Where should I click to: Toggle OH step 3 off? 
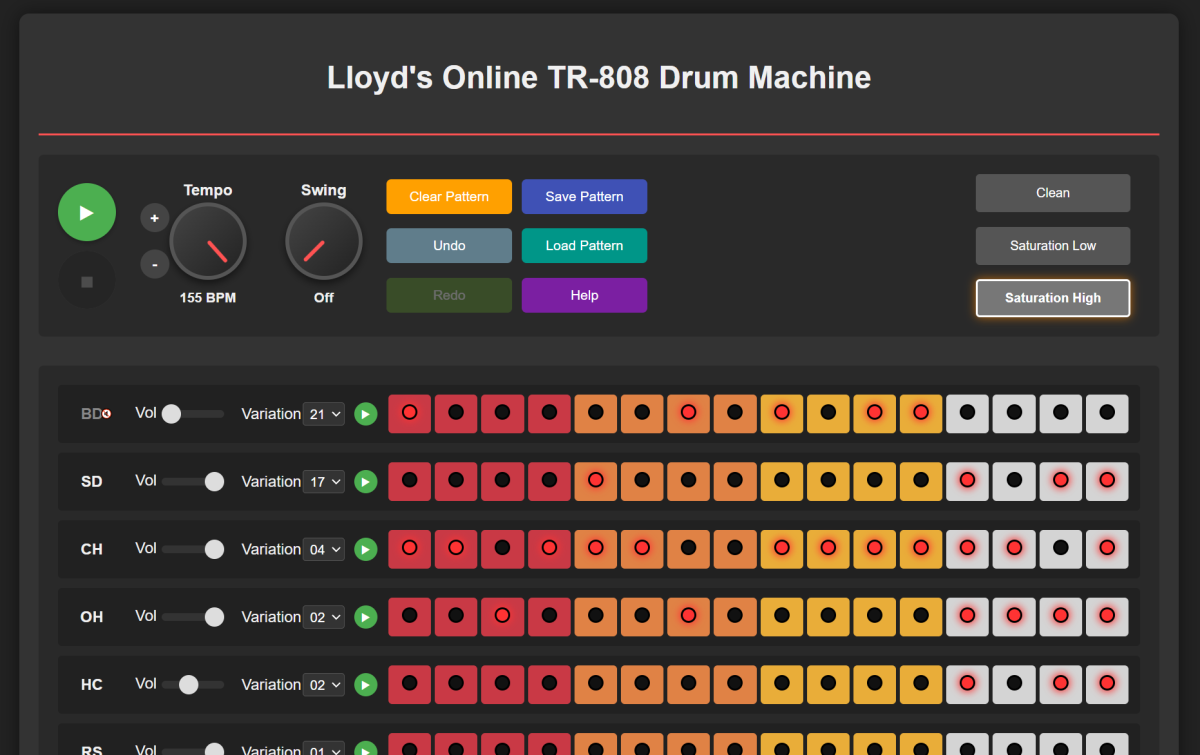[x=502, y=617]
